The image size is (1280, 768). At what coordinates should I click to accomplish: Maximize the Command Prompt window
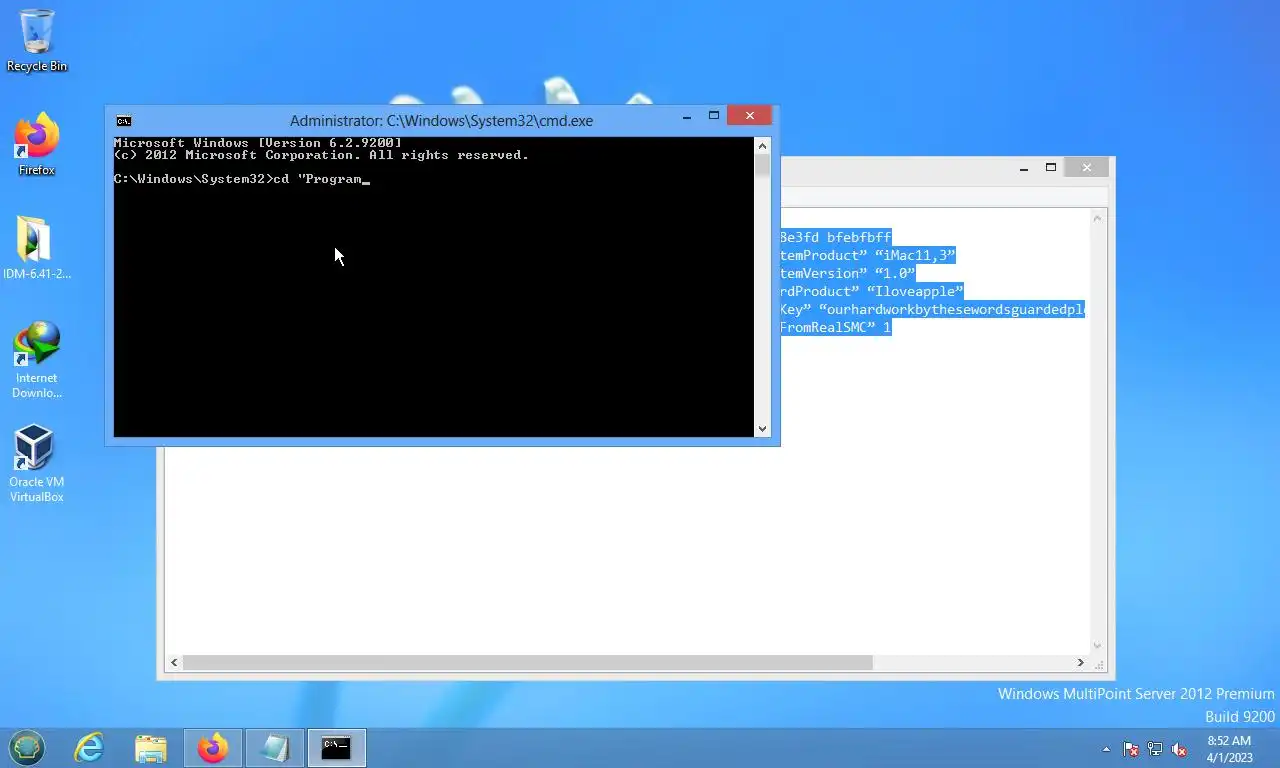(x=714, y=116)
